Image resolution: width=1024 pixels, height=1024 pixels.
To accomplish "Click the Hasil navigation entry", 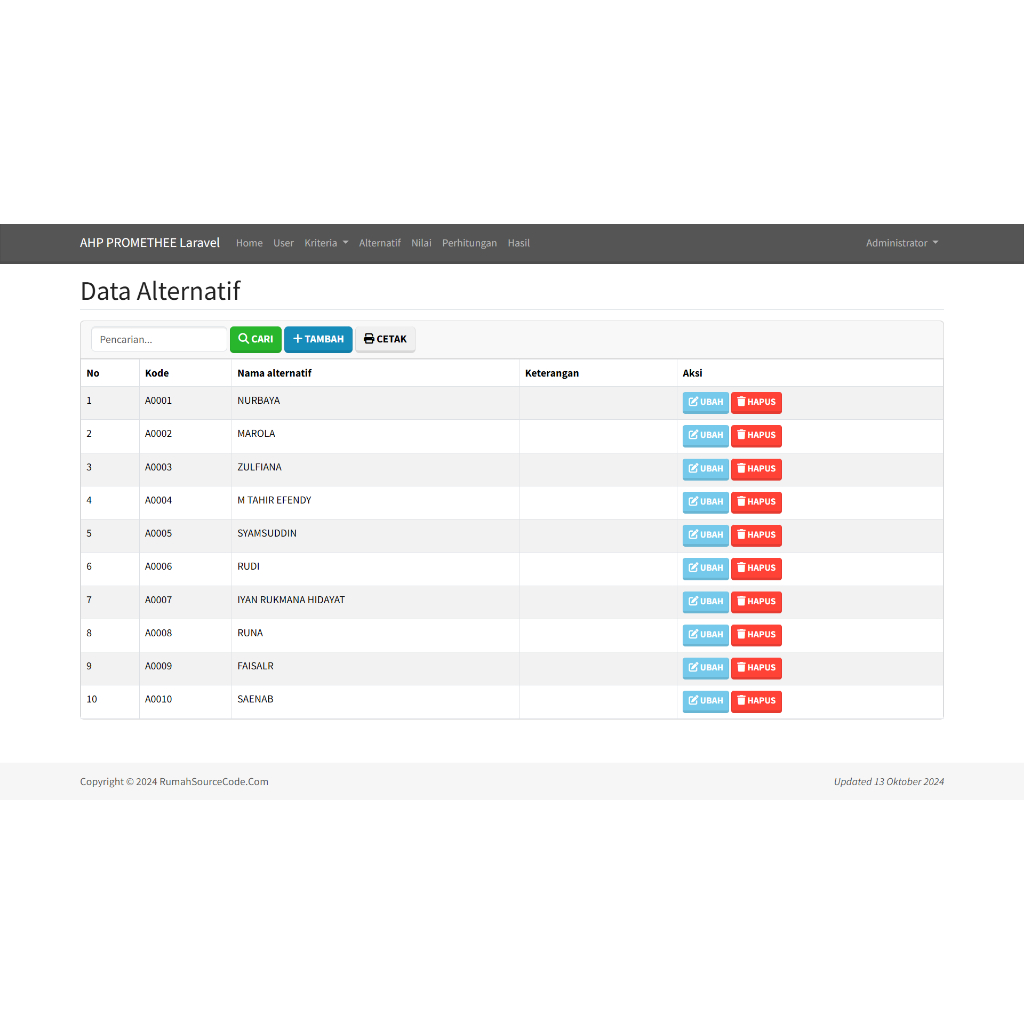I will [518, 243].
